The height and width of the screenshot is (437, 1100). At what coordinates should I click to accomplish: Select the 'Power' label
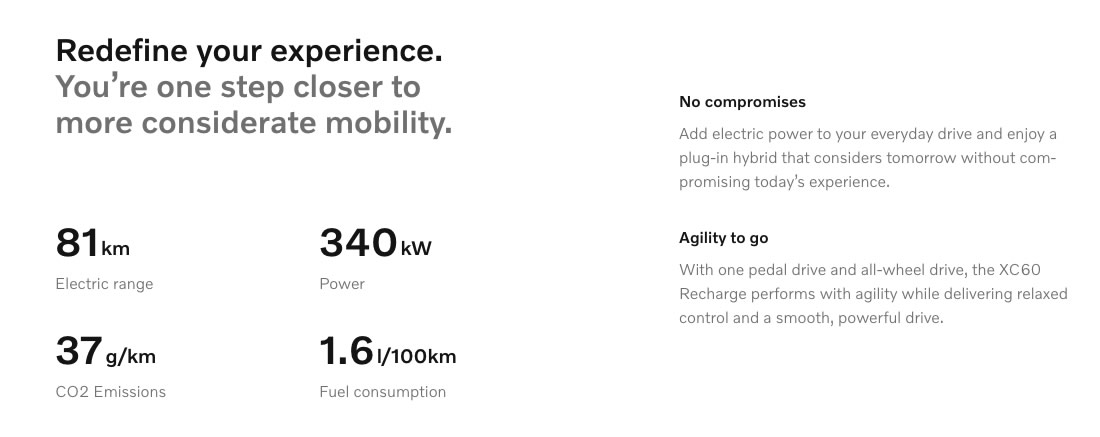click(x=342, y=284)
